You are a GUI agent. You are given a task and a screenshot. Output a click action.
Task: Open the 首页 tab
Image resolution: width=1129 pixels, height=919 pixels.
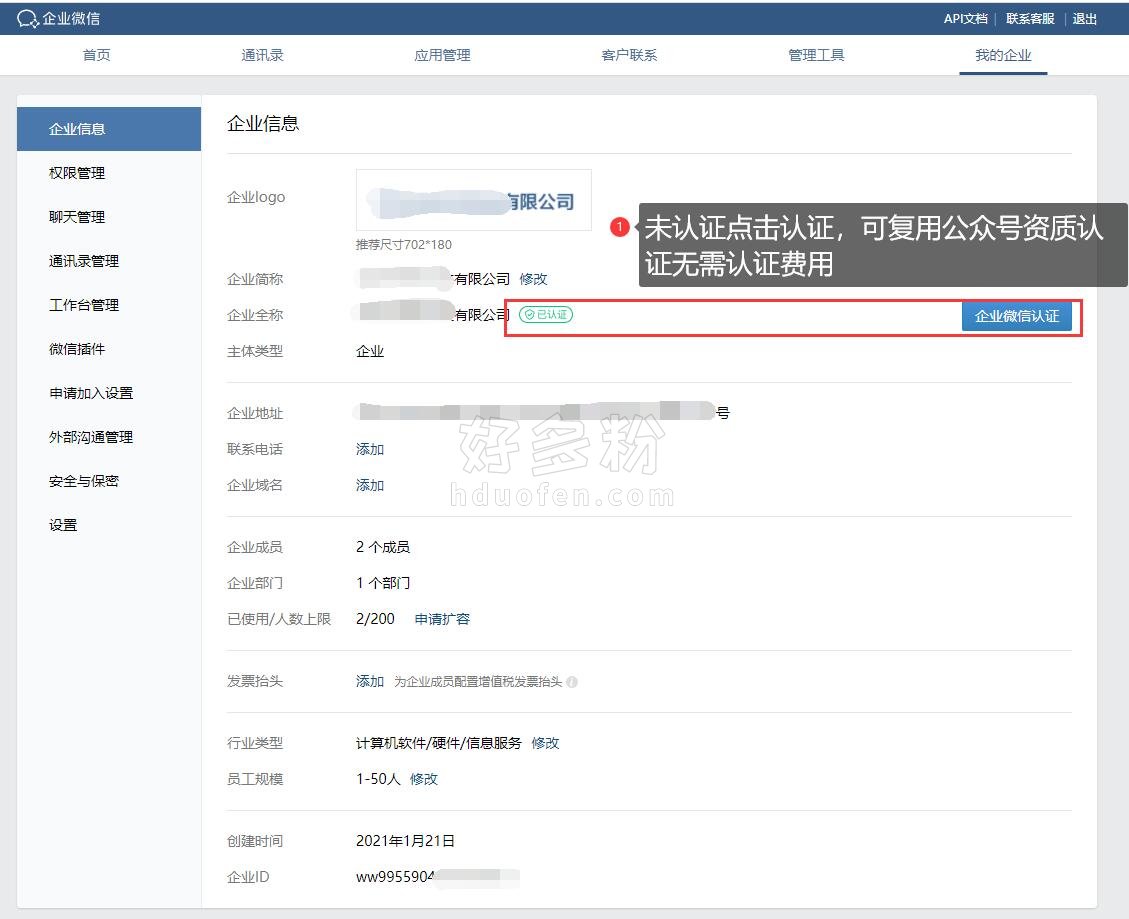pyautogui.click(x=96, y=55)
